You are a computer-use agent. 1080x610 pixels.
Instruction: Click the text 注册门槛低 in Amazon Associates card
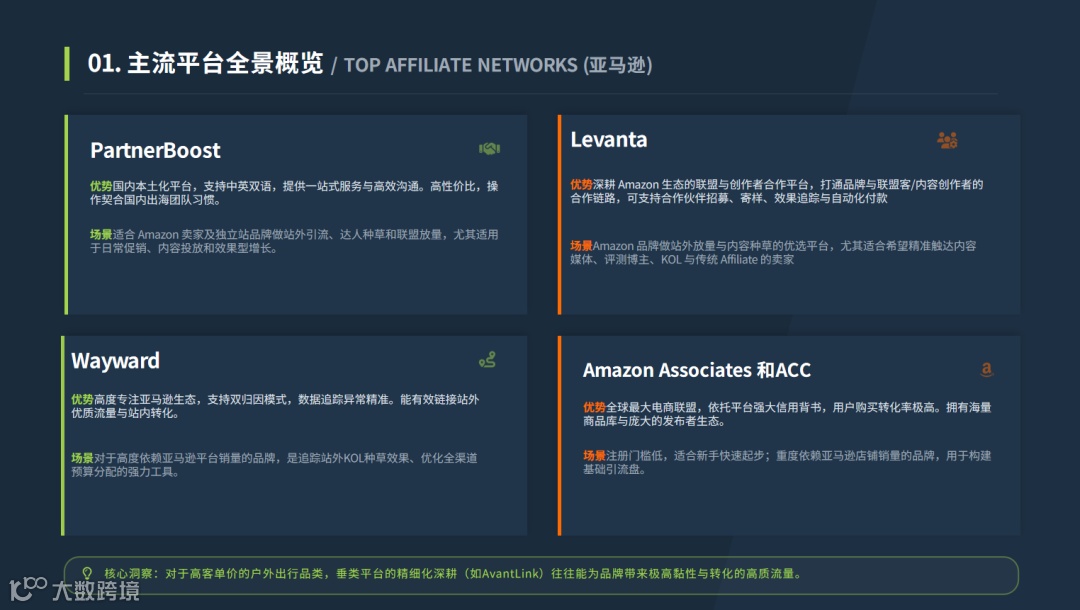[x=634, y=456]
